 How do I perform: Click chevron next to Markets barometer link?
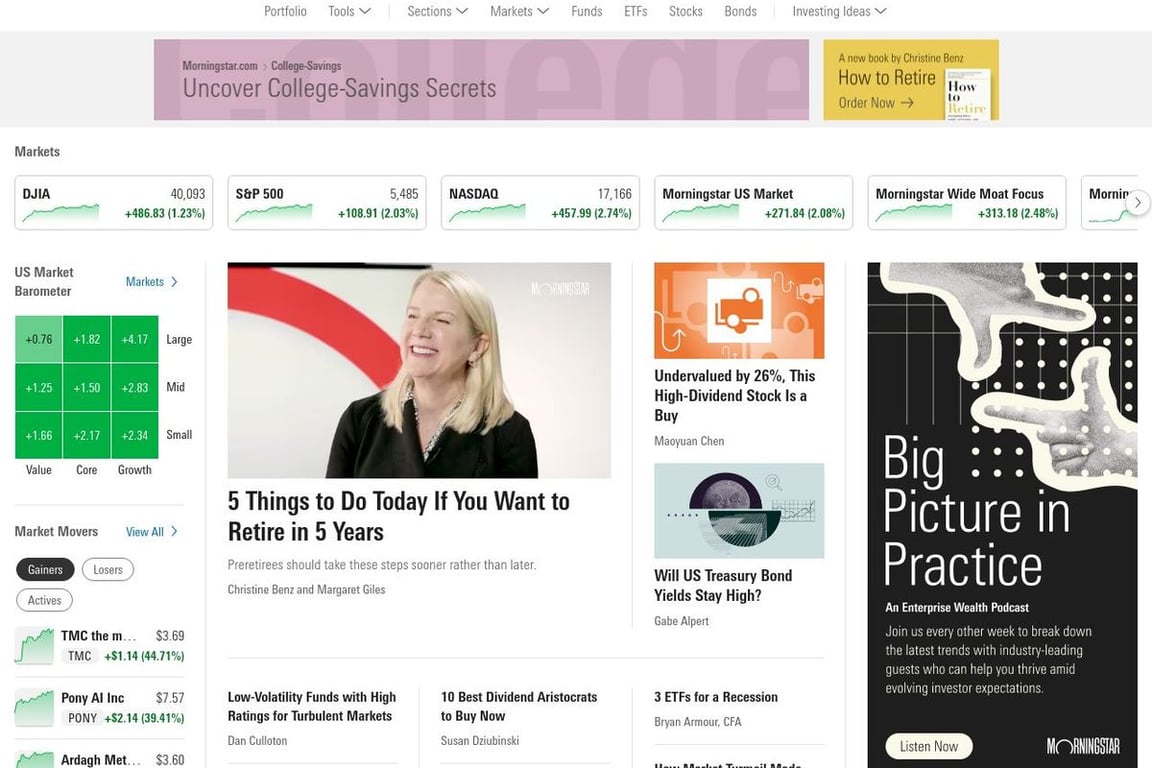pyautogui.click(x=174, y=281)
